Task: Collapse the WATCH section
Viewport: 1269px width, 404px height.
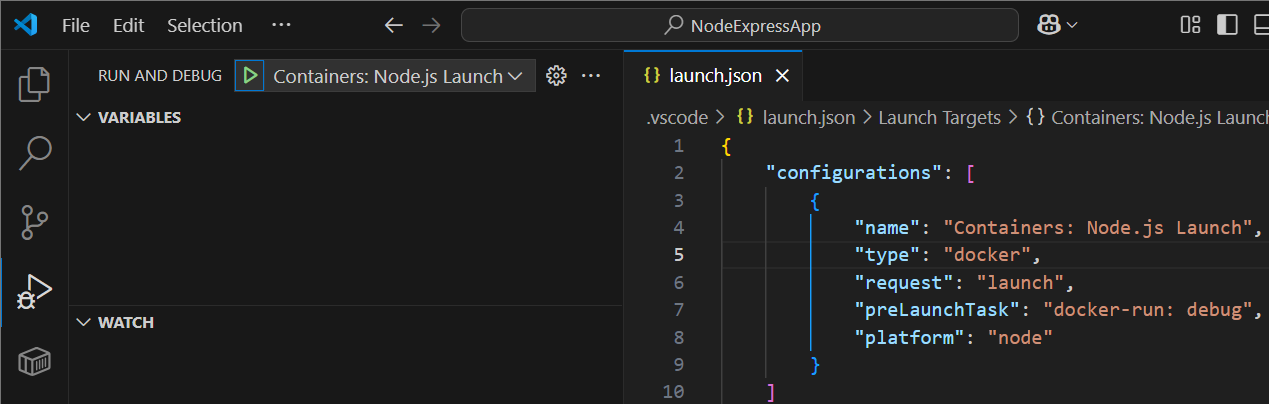Action: (83, 323)
